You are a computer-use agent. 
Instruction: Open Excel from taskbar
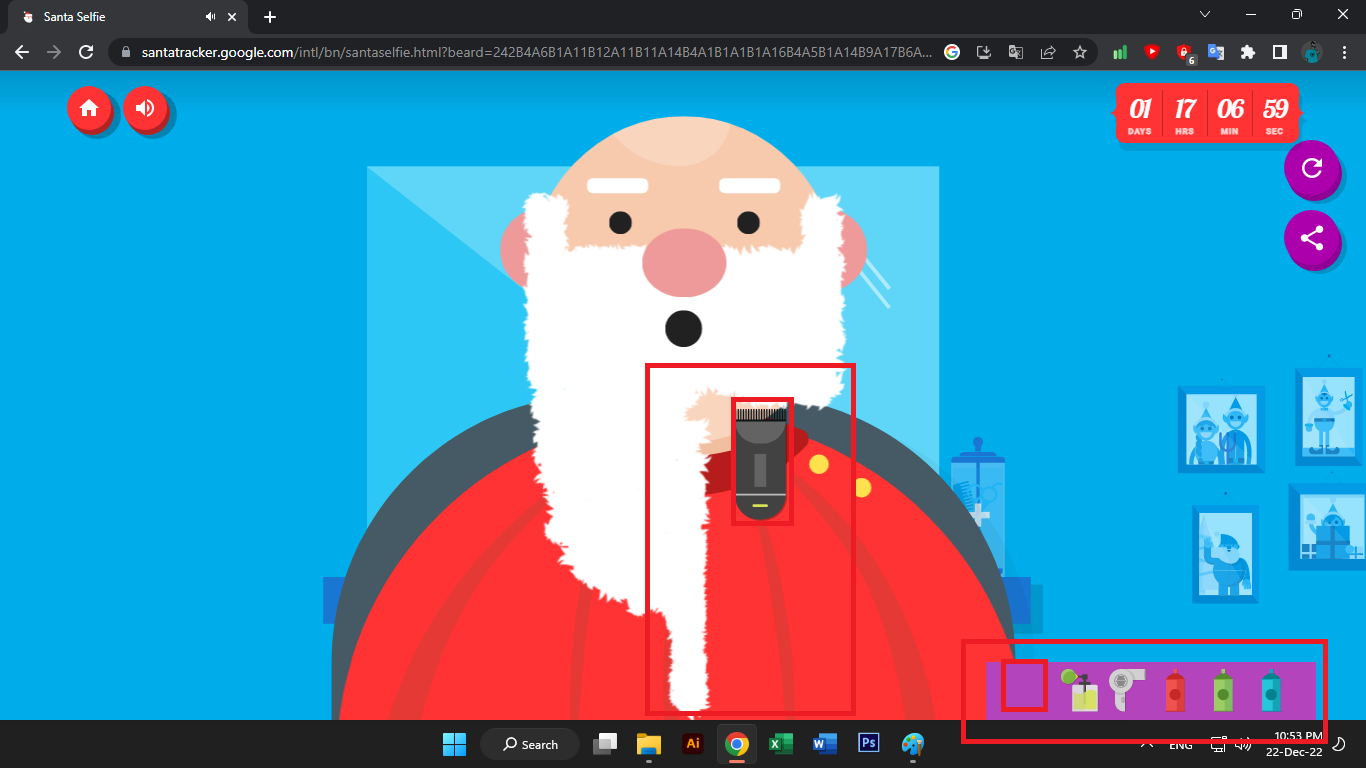pyautogui.click(x=781, y=744)
